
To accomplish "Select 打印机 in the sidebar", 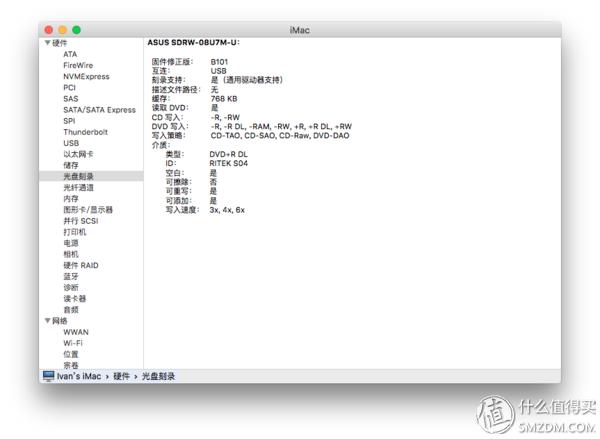I will coord(75,232).
